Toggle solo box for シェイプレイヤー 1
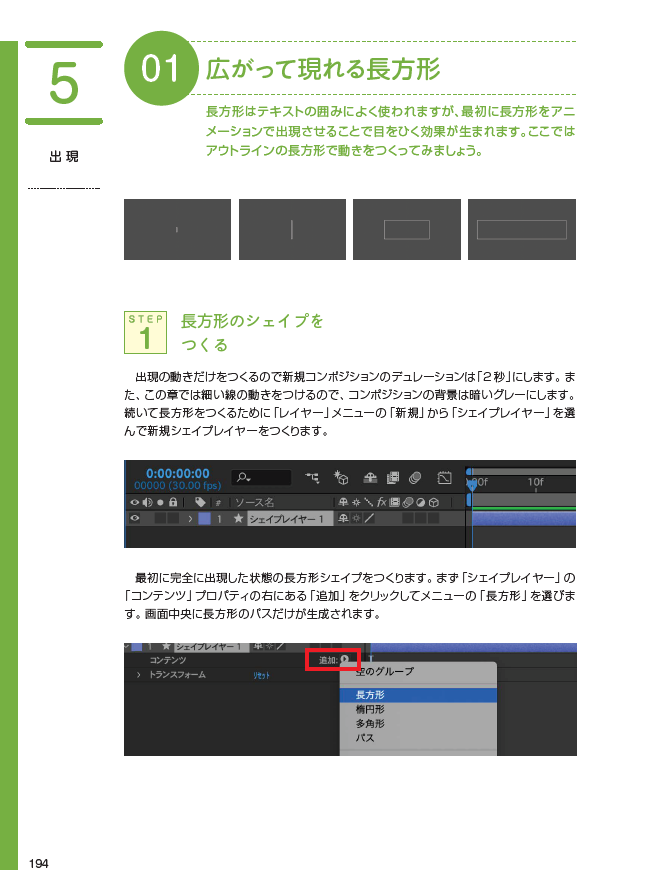 tap(160, 518)
